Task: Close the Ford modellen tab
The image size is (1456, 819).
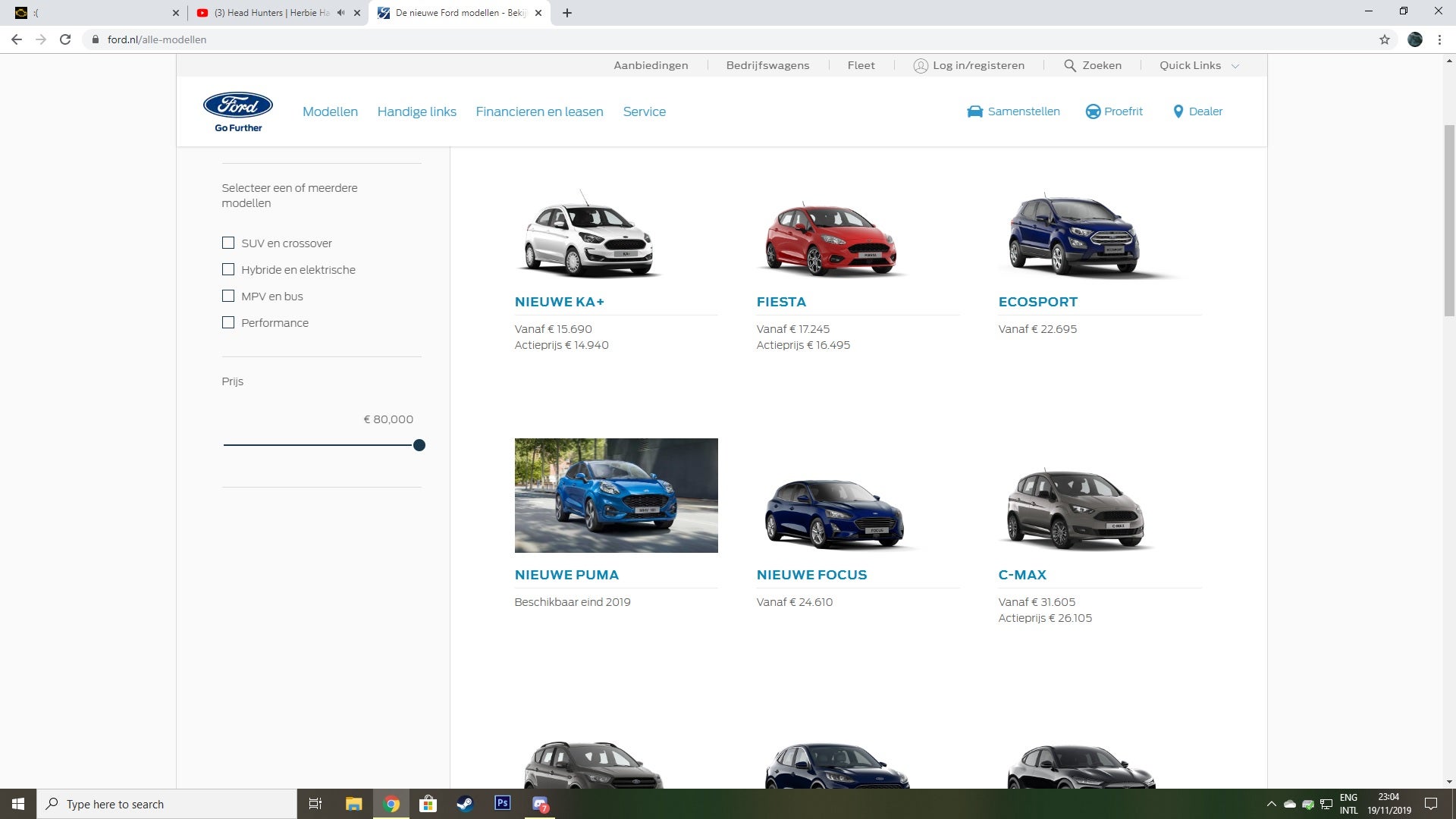Action: click(538, 13)
